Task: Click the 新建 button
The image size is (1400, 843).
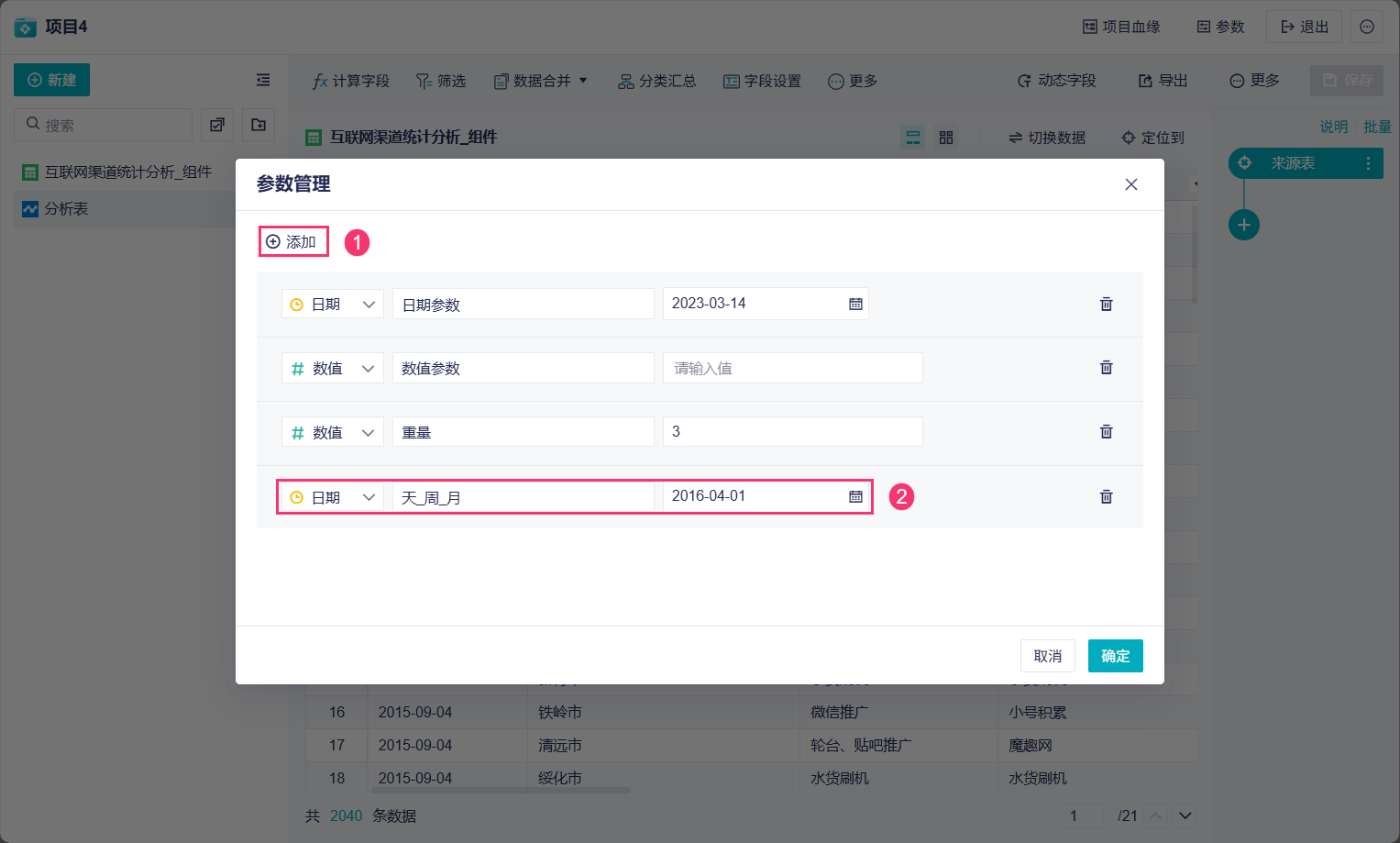Action: (x=51, y=80)
